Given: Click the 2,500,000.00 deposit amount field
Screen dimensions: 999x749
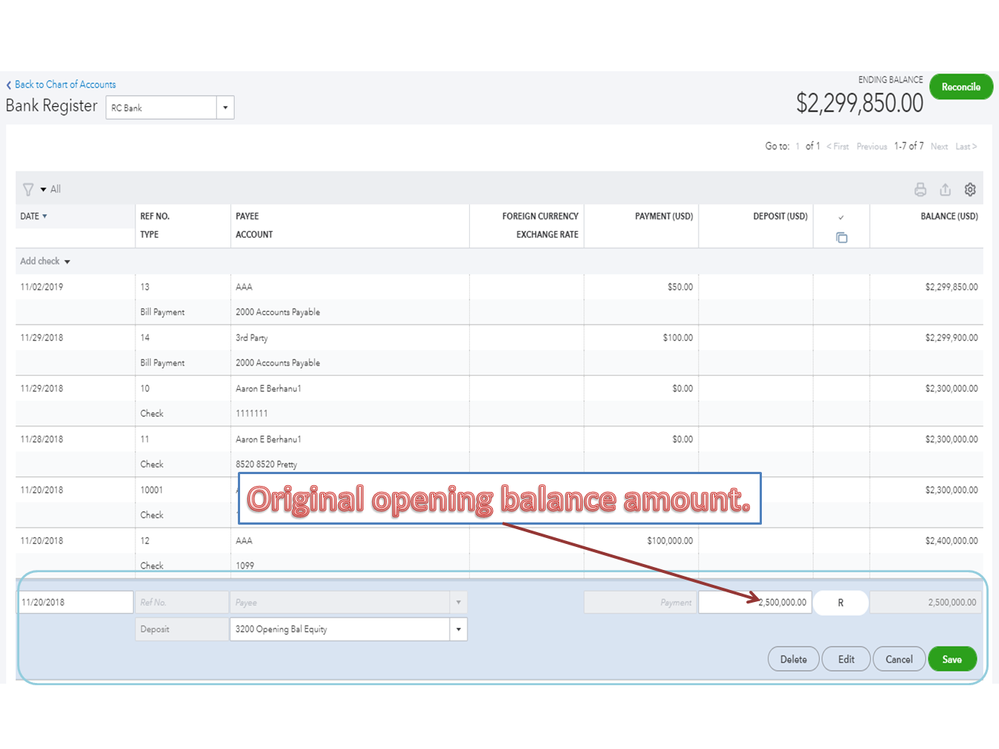Looking at the screenshot, I should (754, 603).
